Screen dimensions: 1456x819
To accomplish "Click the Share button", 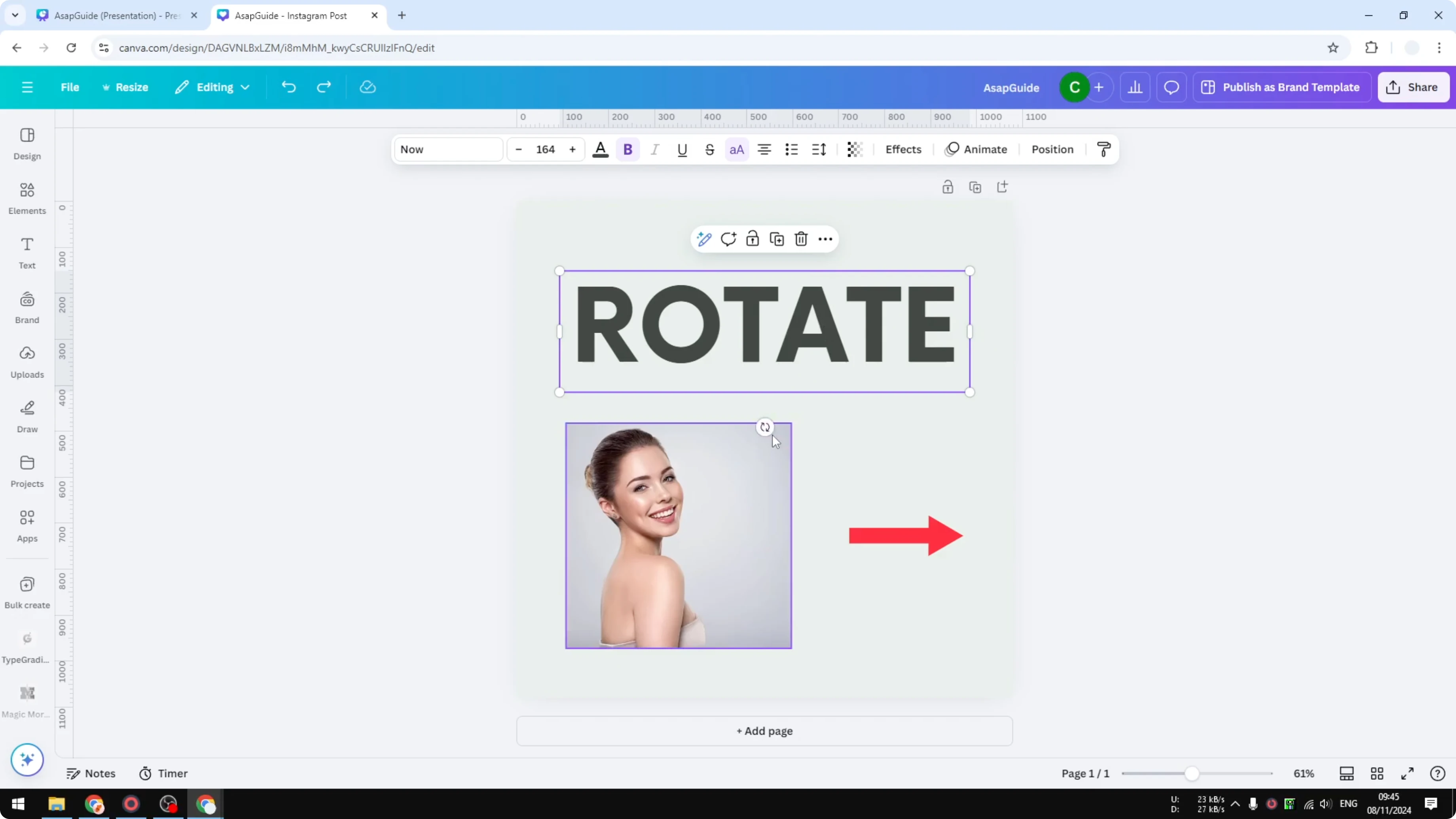I will tap(1414, 87).
